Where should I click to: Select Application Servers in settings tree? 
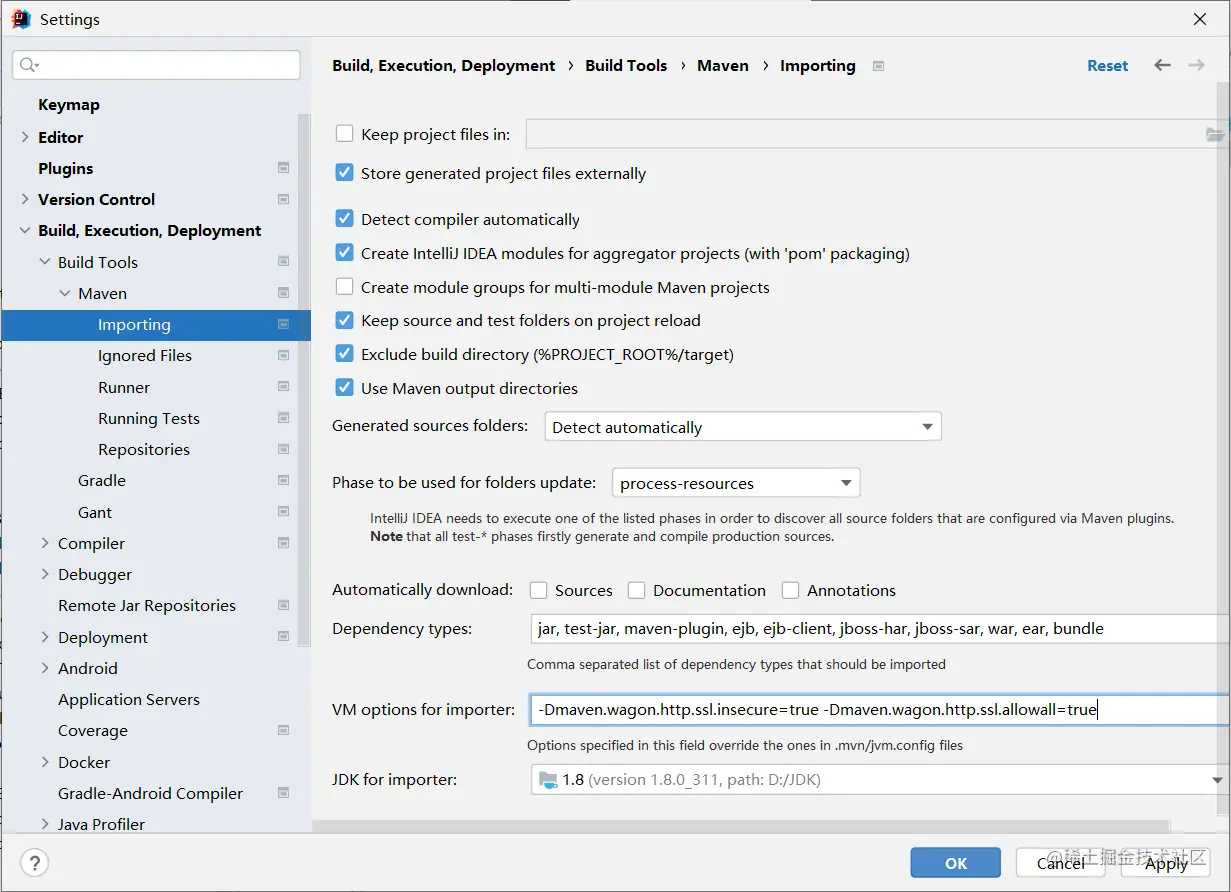[129, 699]
